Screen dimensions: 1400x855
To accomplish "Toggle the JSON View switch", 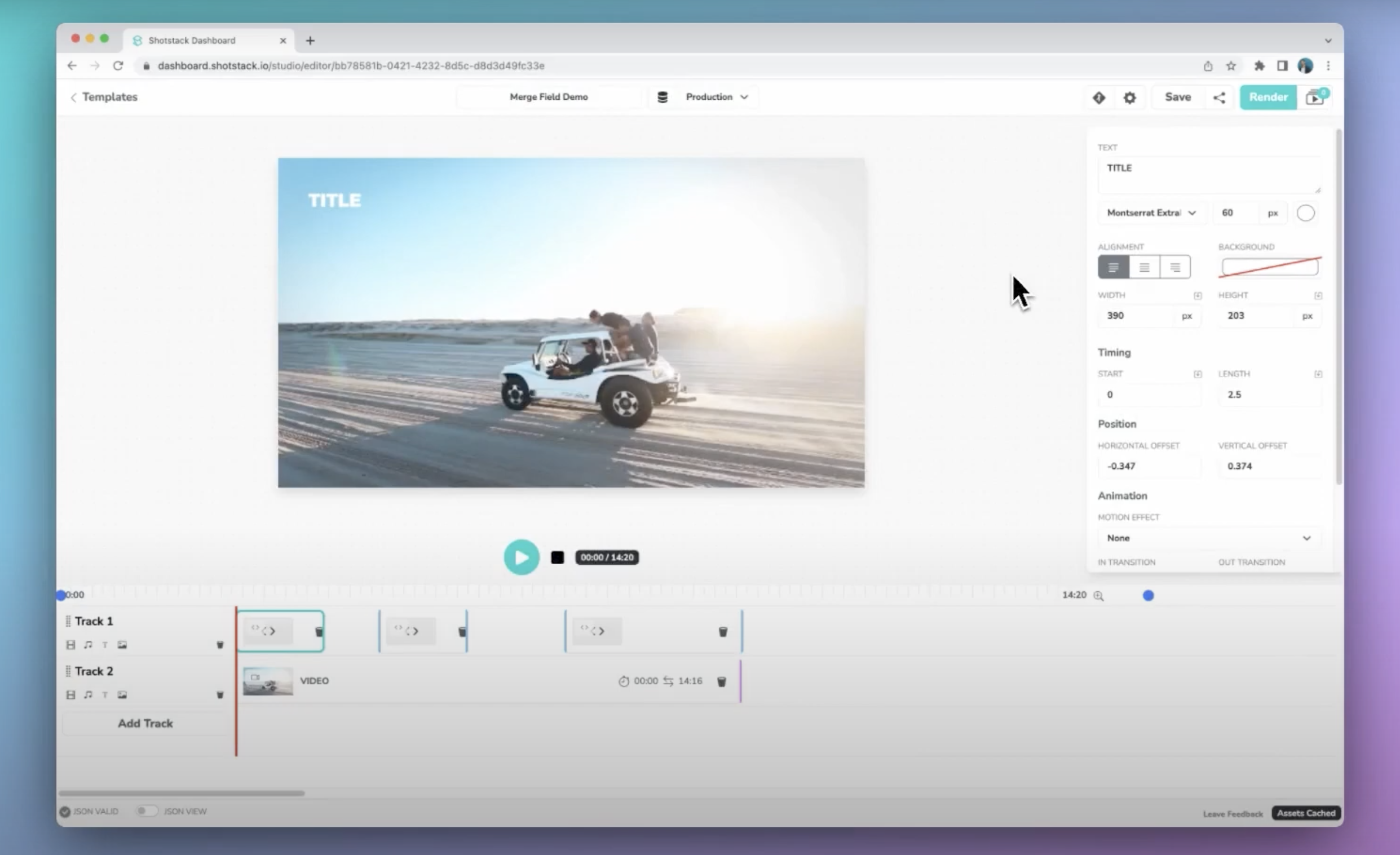I will click(x=146, y=811).
